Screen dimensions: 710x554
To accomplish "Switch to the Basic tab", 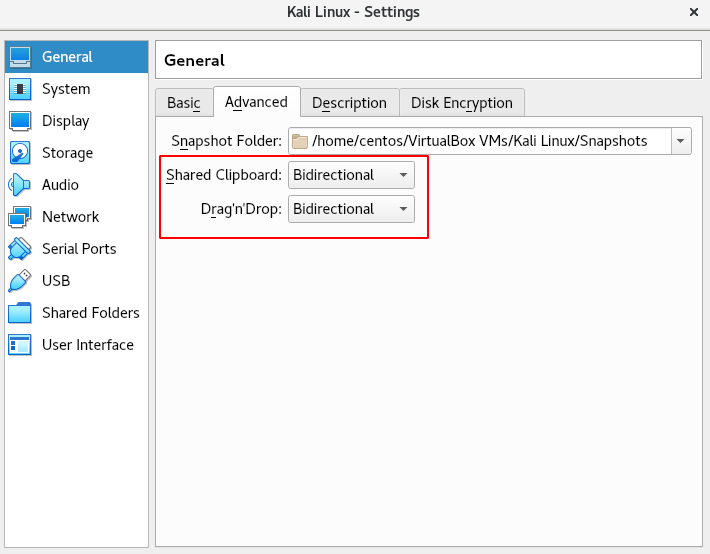I will click(x=184, y=103).
